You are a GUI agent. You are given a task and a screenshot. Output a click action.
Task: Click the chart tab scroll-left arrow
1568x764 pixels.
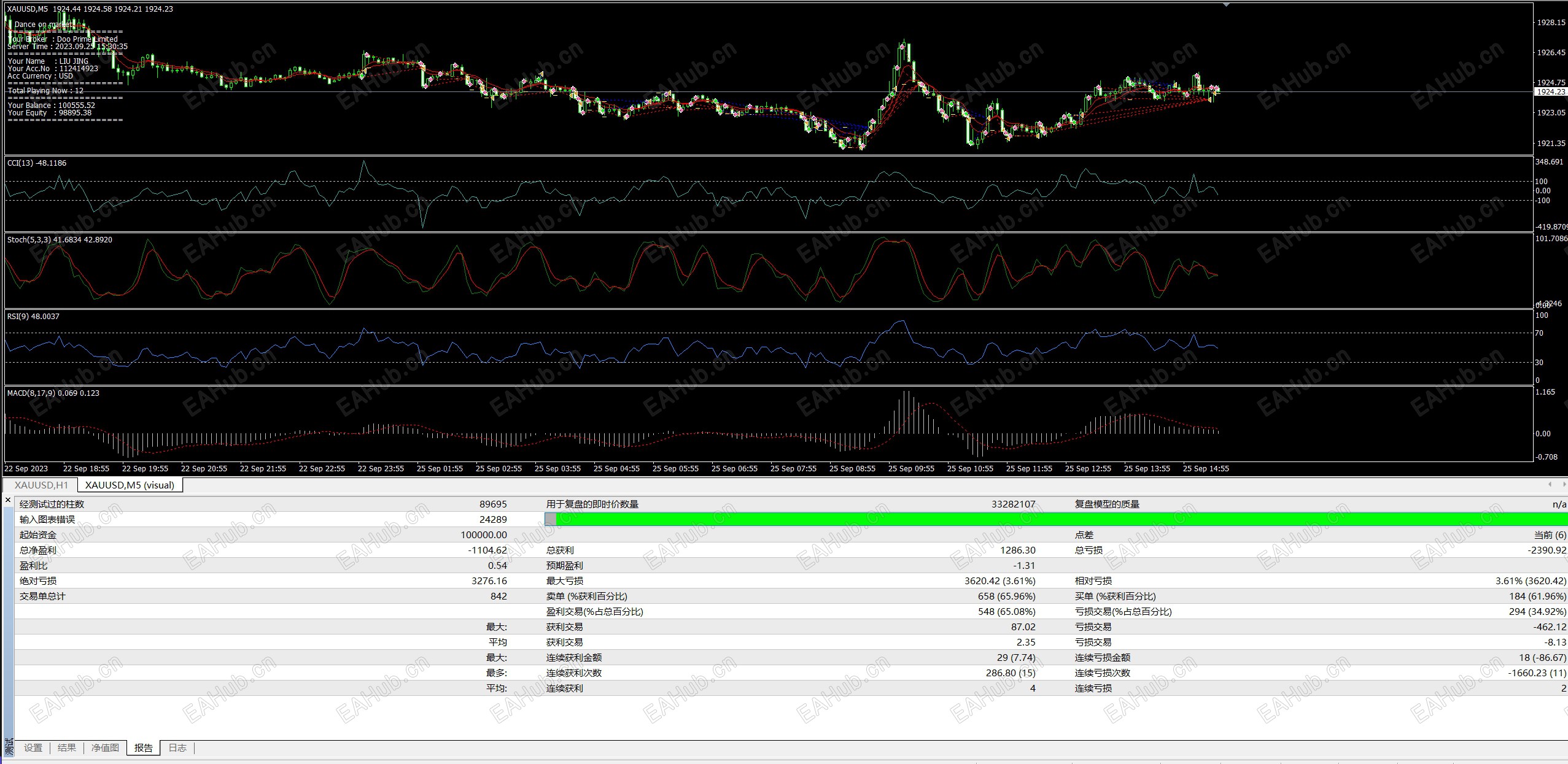(x=1550, y=485)
